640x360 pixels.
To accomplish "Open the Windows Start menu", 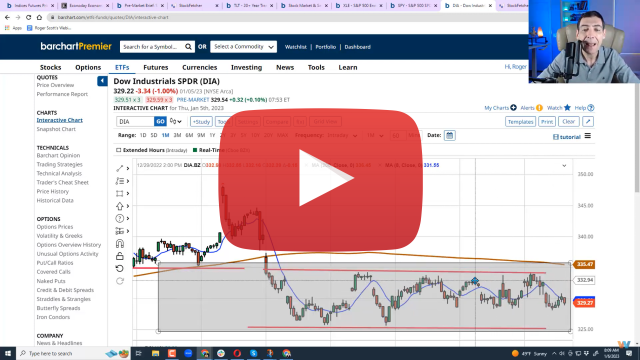I will click(x=8, y=353).
